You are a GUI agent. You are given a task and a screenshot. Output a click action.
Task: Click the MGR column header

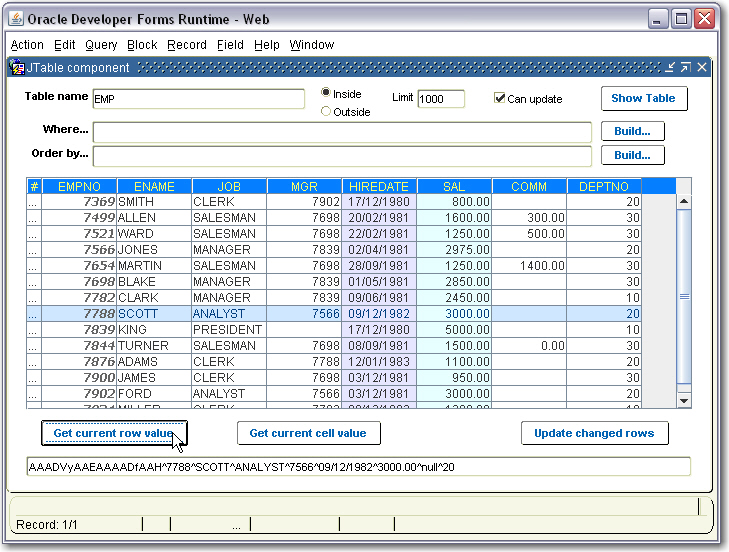(x=304, y=186)
